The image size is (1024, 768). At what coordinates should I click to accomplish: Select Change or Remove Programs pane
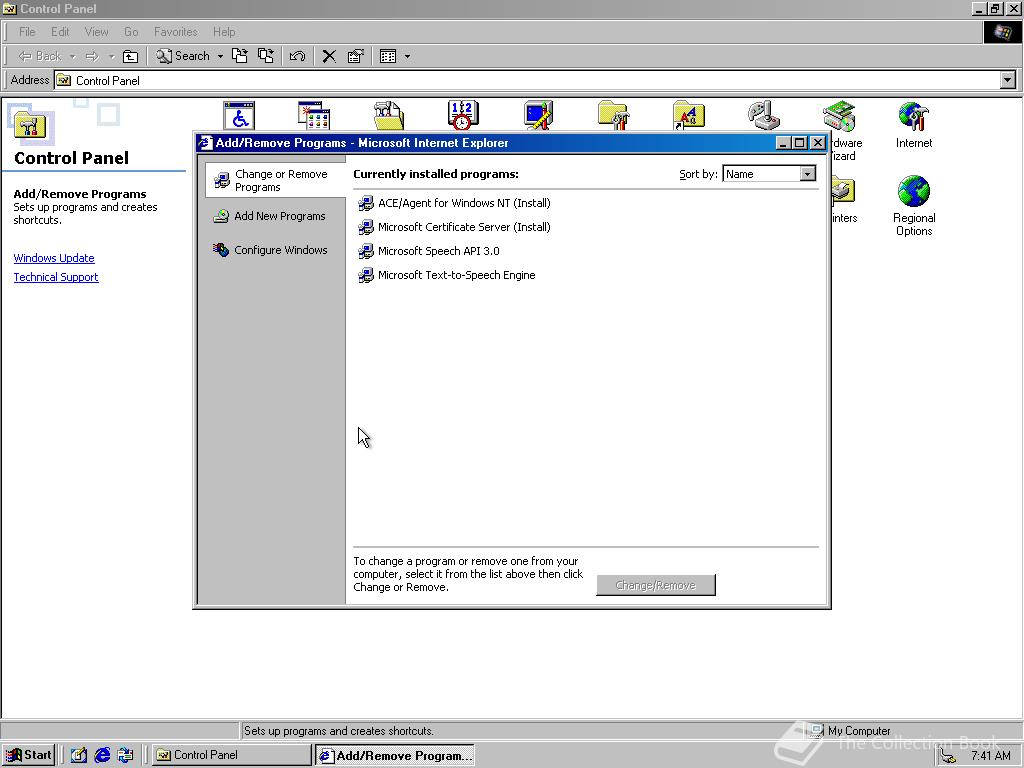pyautogui.click(x=275, y=180)
